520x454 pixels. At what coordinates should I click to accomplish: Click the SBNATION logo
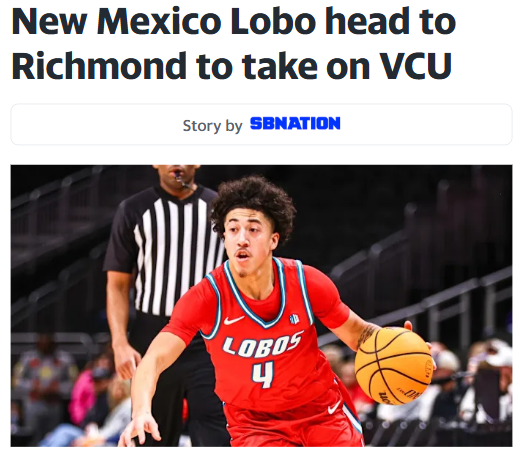pos(295,123)
